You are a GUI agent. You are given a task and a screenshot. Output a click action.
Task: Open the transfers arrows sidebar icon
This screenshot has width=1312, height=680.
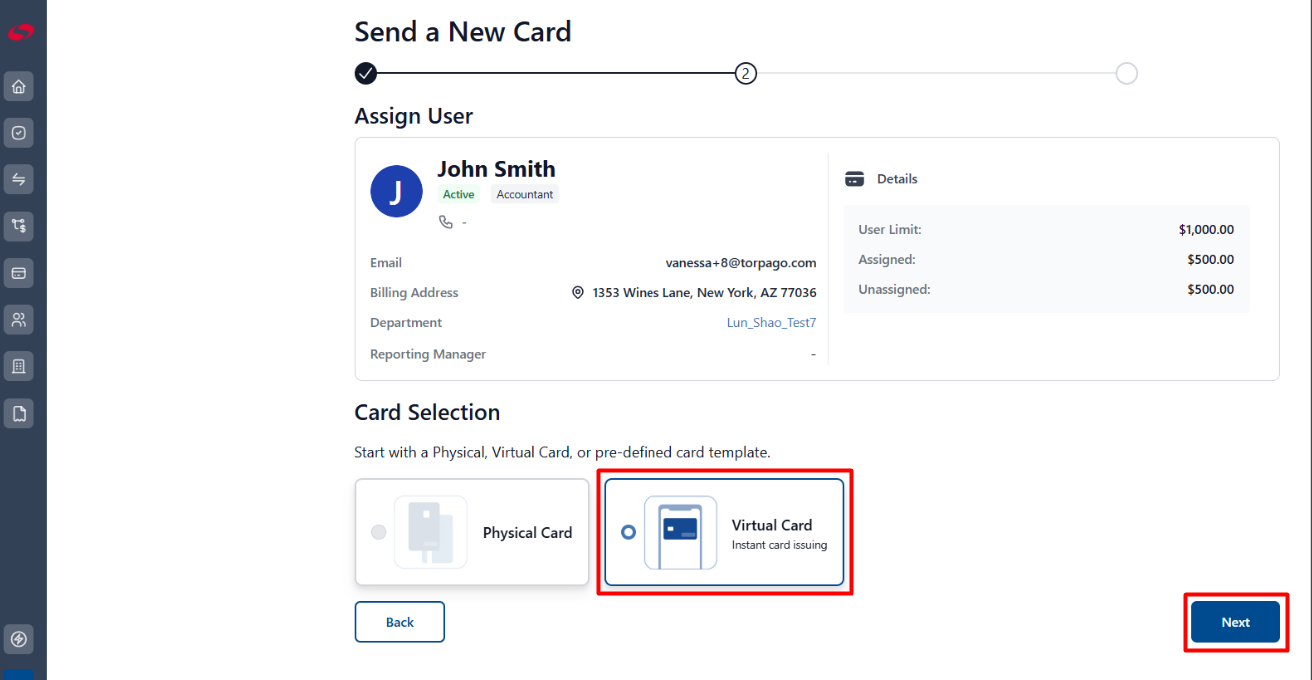tap(18, 180)
